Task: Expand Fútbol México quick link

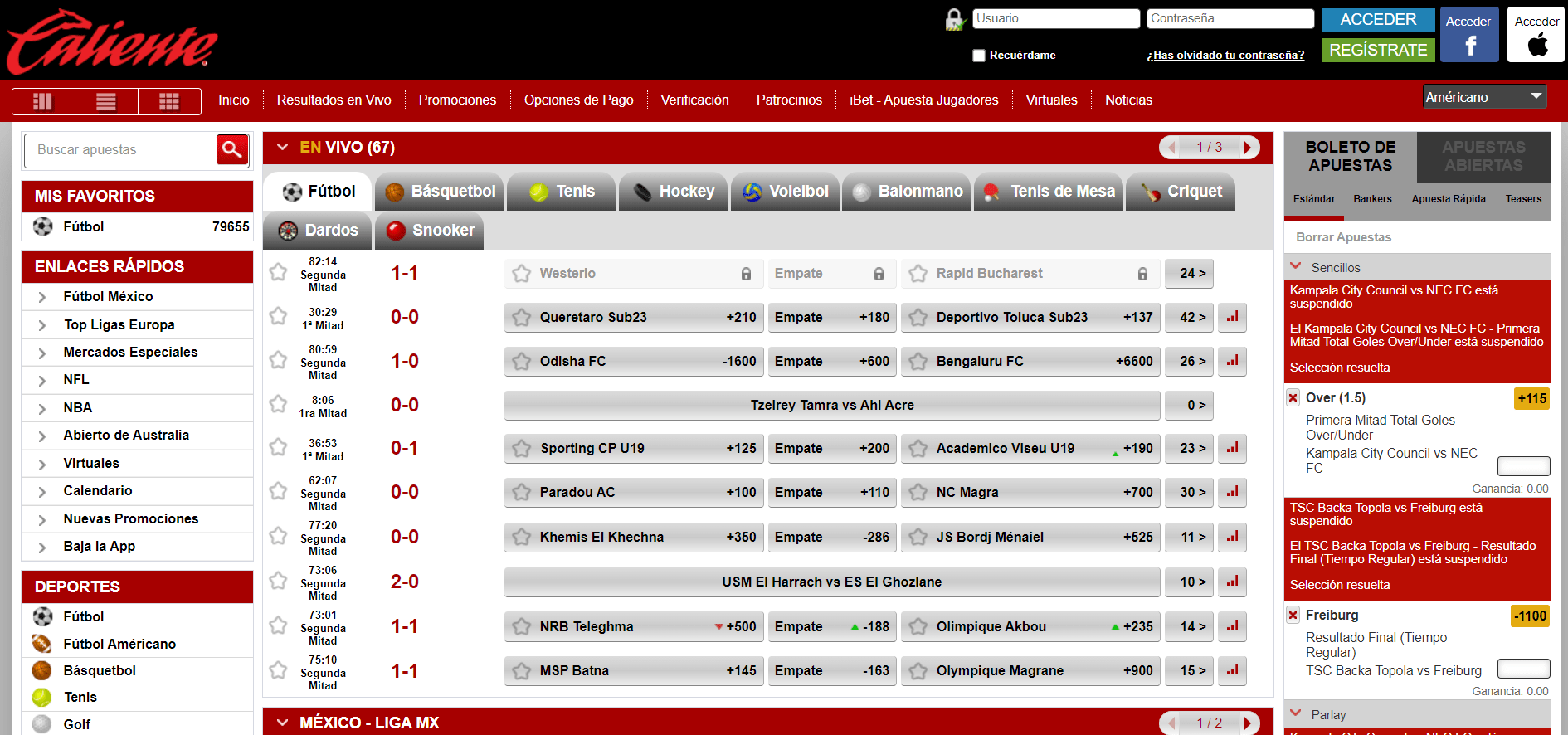Action: pyautogui.click(x=42, y=297)
